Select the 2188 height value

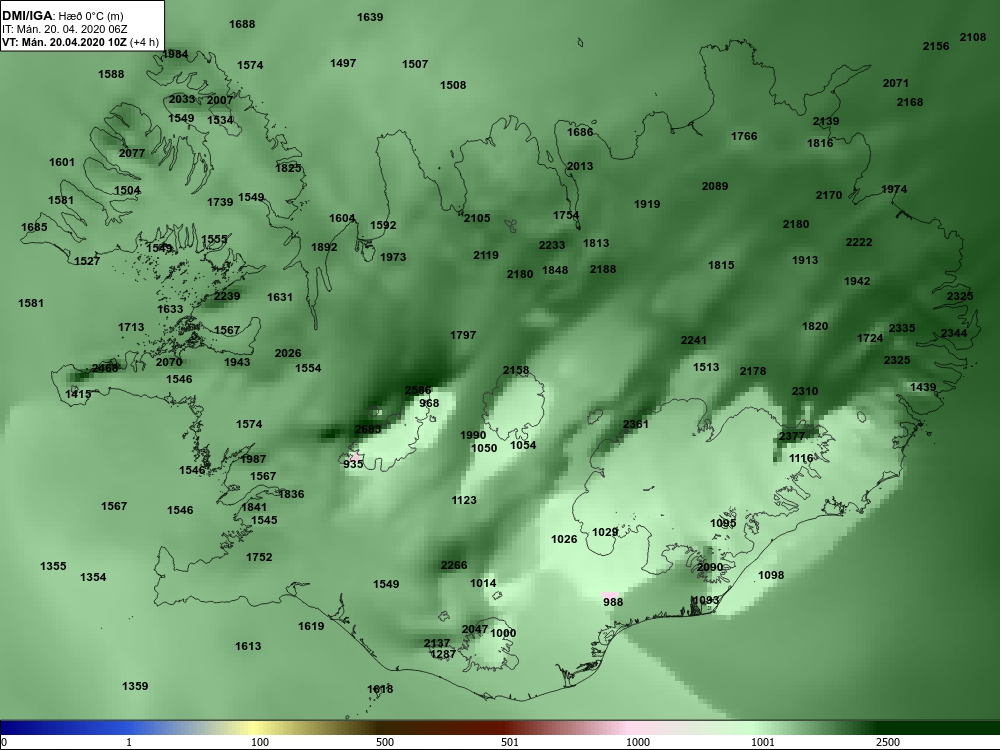point(603,269)
